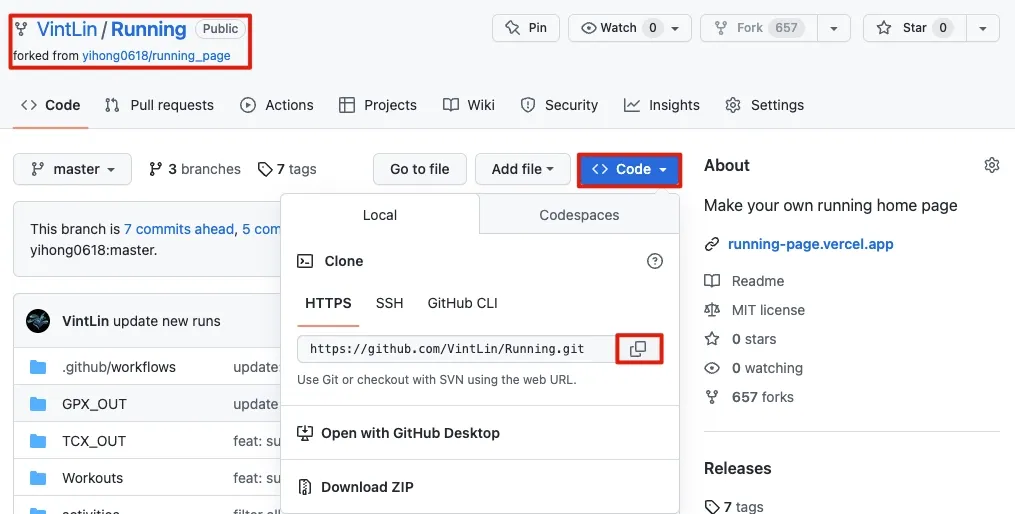Star the Running repository
Screen dimensions: 1015x514
point(915,28)
